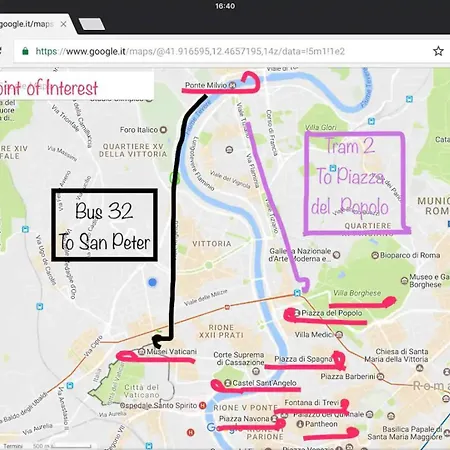Screen dimensions: 450x450
Task: Select Villa Medici map marker
Action: (339, 334)
